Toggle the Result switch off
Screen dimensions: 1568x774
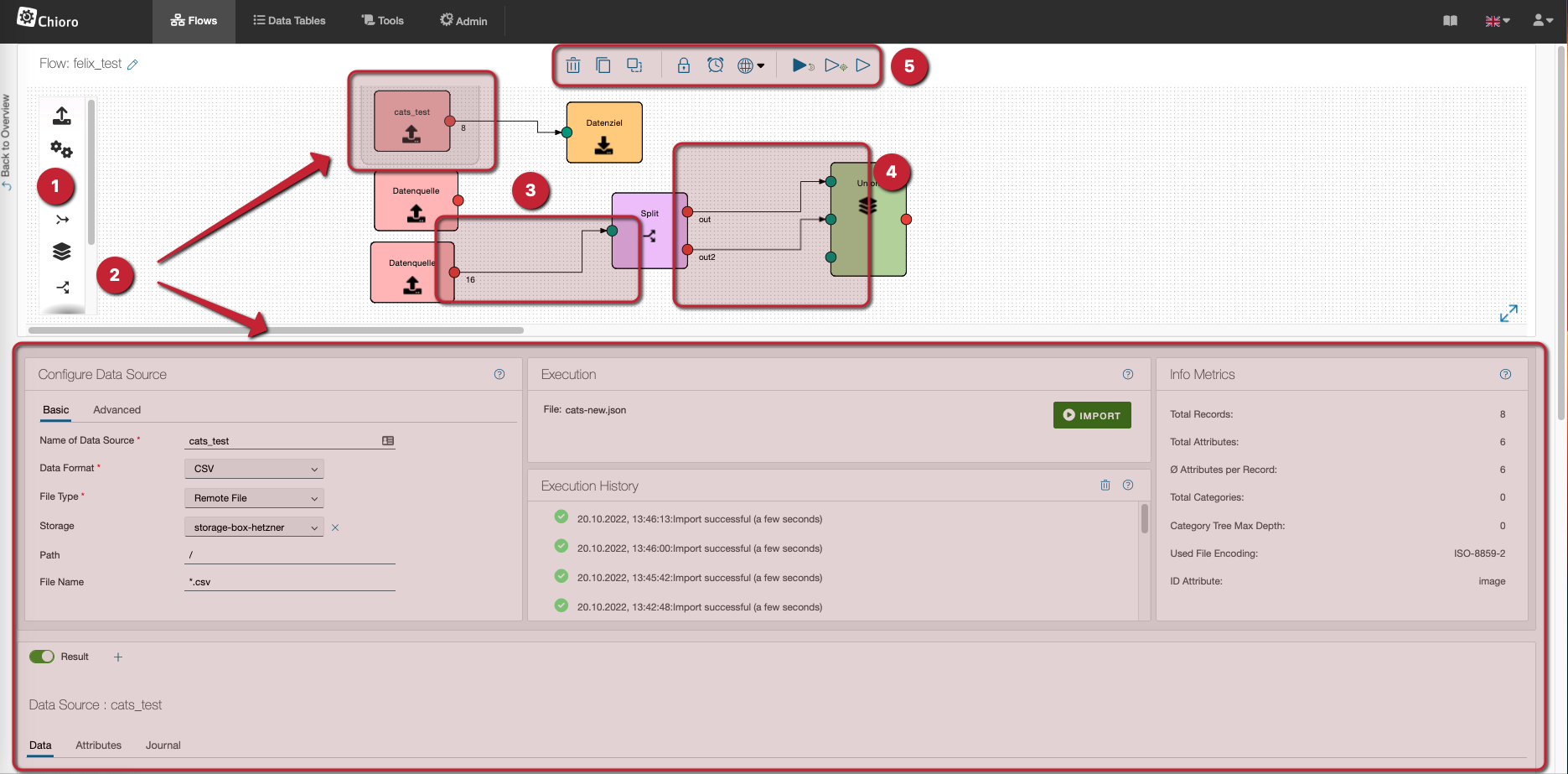tap(42, 657)
